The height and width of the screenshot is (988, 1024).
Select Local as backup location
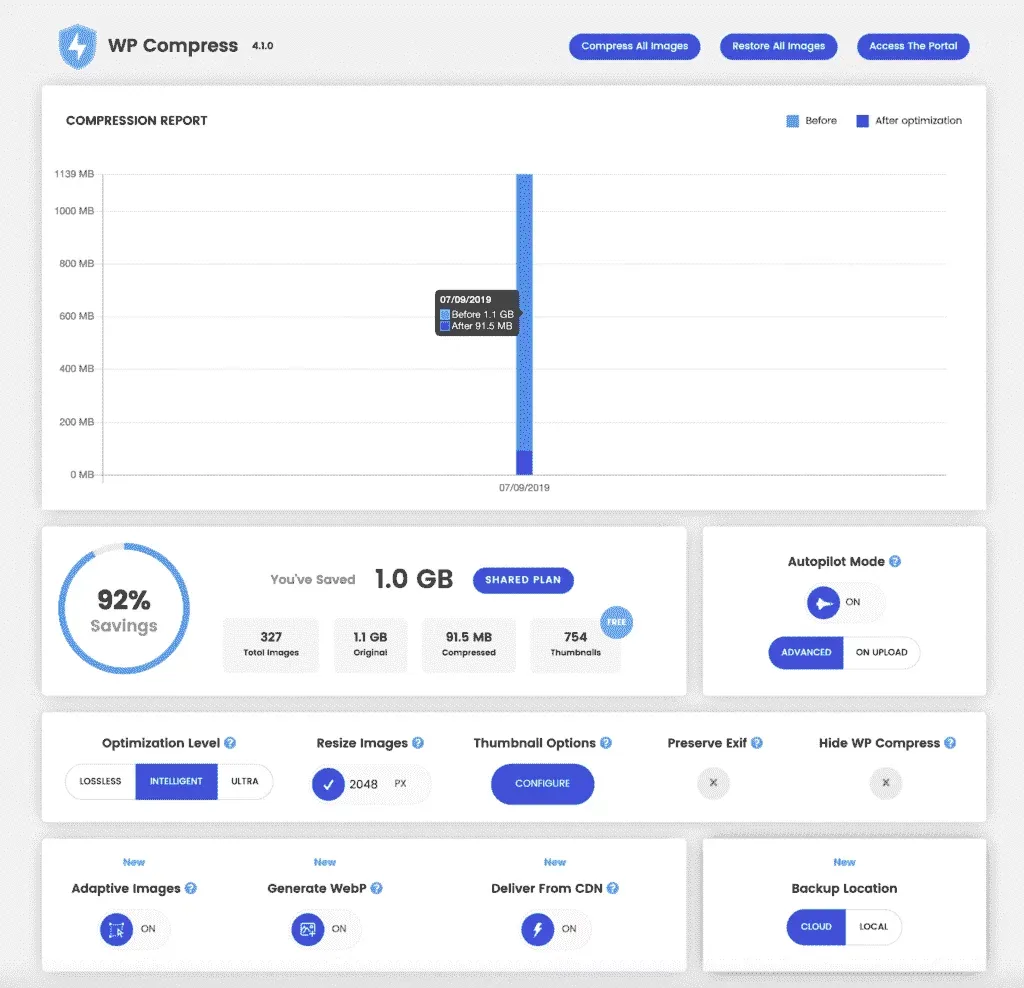873,927
